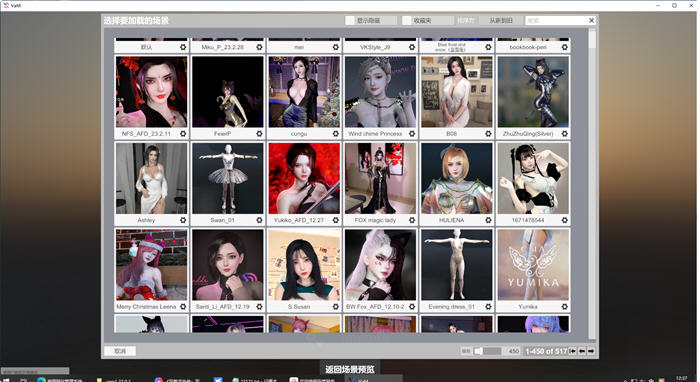The image size is (700, 382).
Task: Click gear icon on Miku_P_23.2.28 card
Action: click(259, 47)
